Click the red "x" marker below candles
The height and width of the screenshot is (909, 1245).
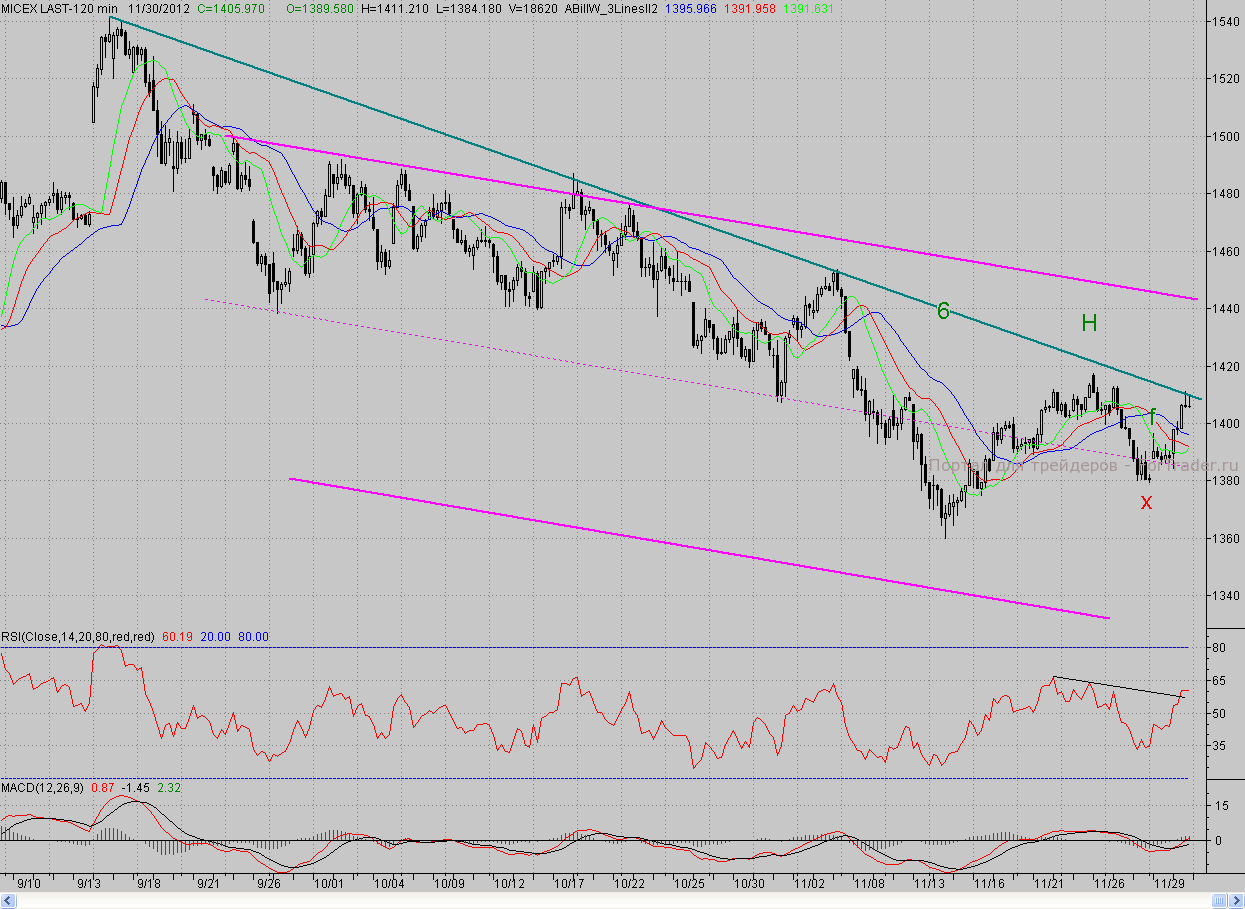[1146, 502]
